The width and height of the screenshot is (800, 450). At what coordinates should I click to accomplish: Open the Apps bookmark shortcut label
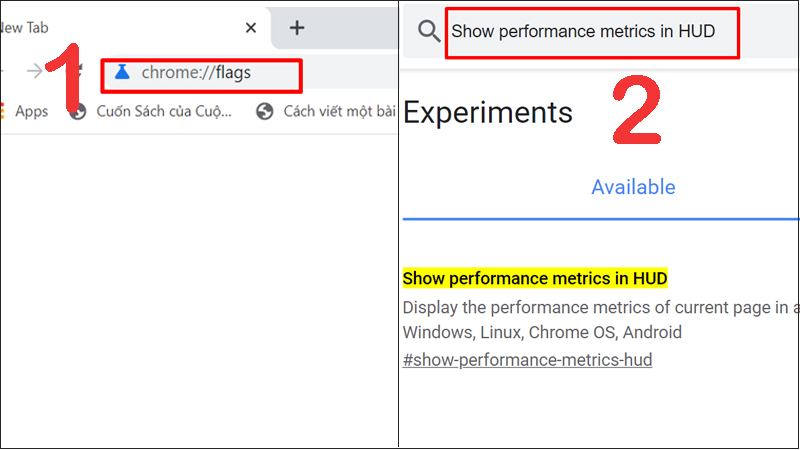[31, 111]
